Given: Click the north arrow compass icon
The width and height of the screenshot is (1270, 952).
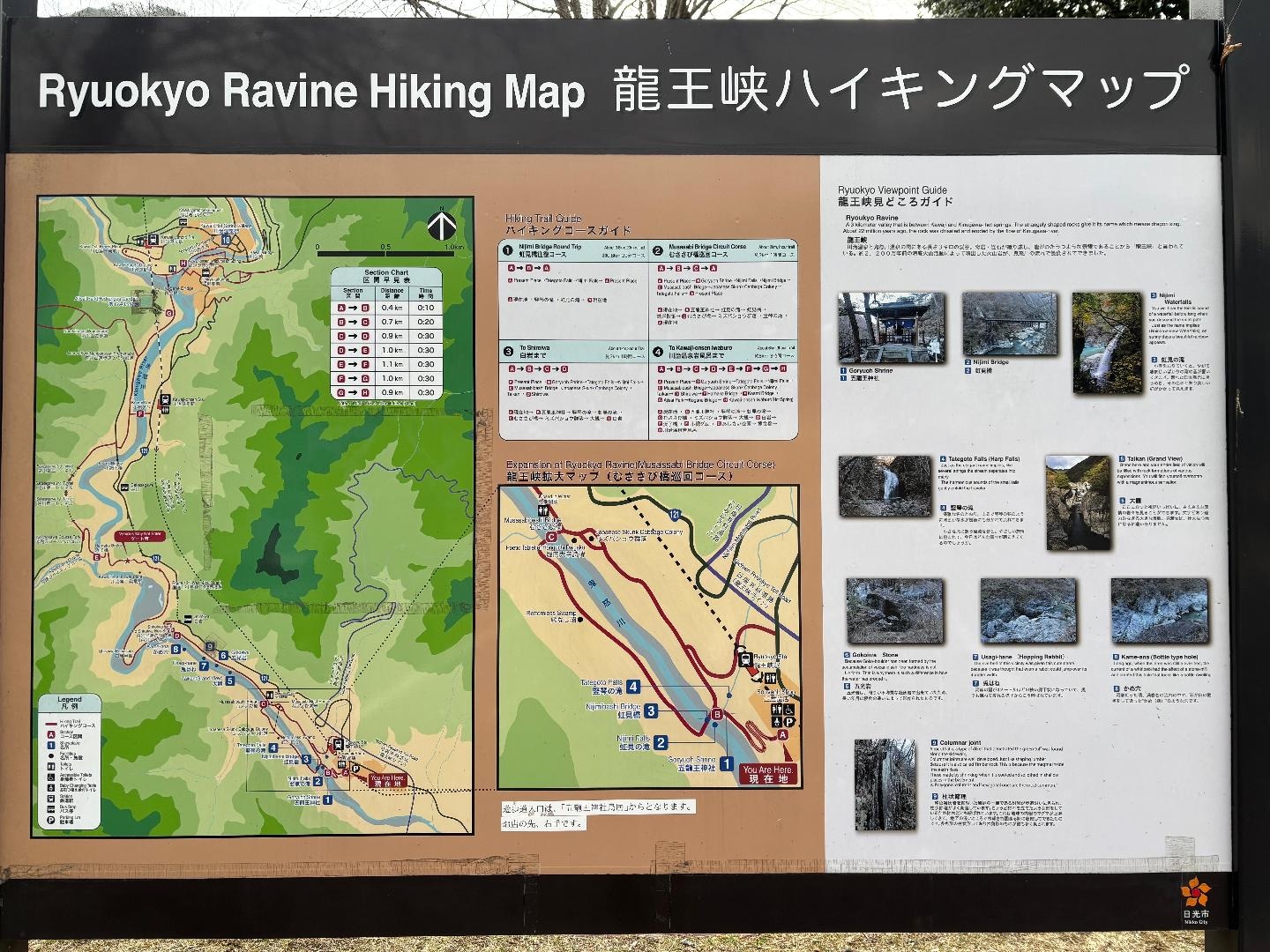Looking at the screenshot, I should [x=441, y=227].
